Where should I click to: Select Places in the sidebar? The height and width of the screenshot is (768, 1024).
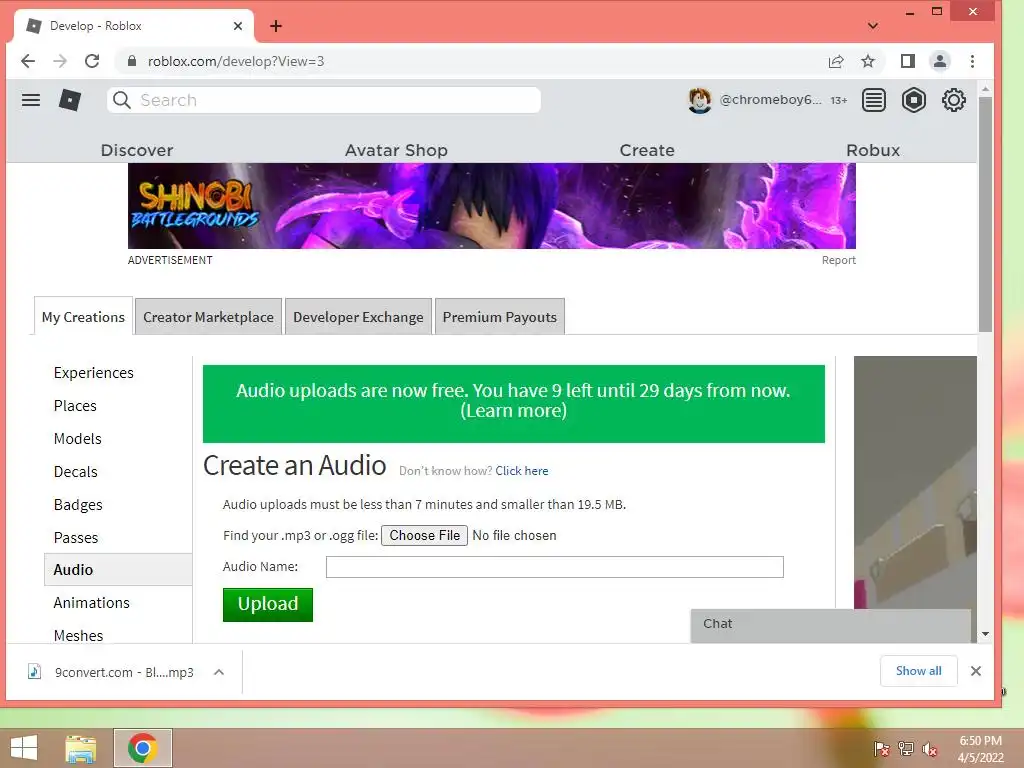[75, 406]
